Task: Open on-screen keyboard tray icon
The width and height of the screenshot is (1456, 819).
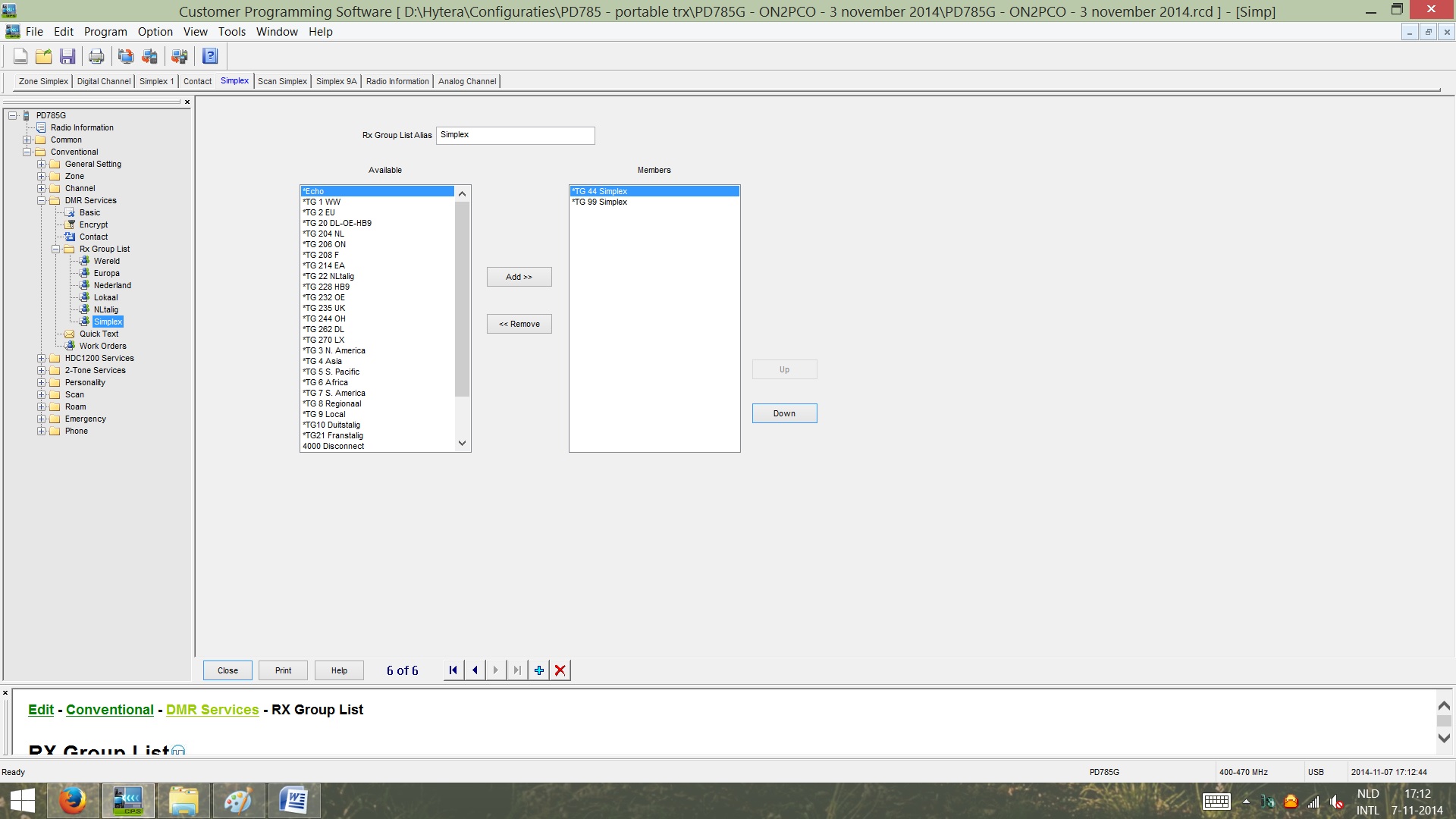Action: pyautogui.click(x=1216, y=802)
